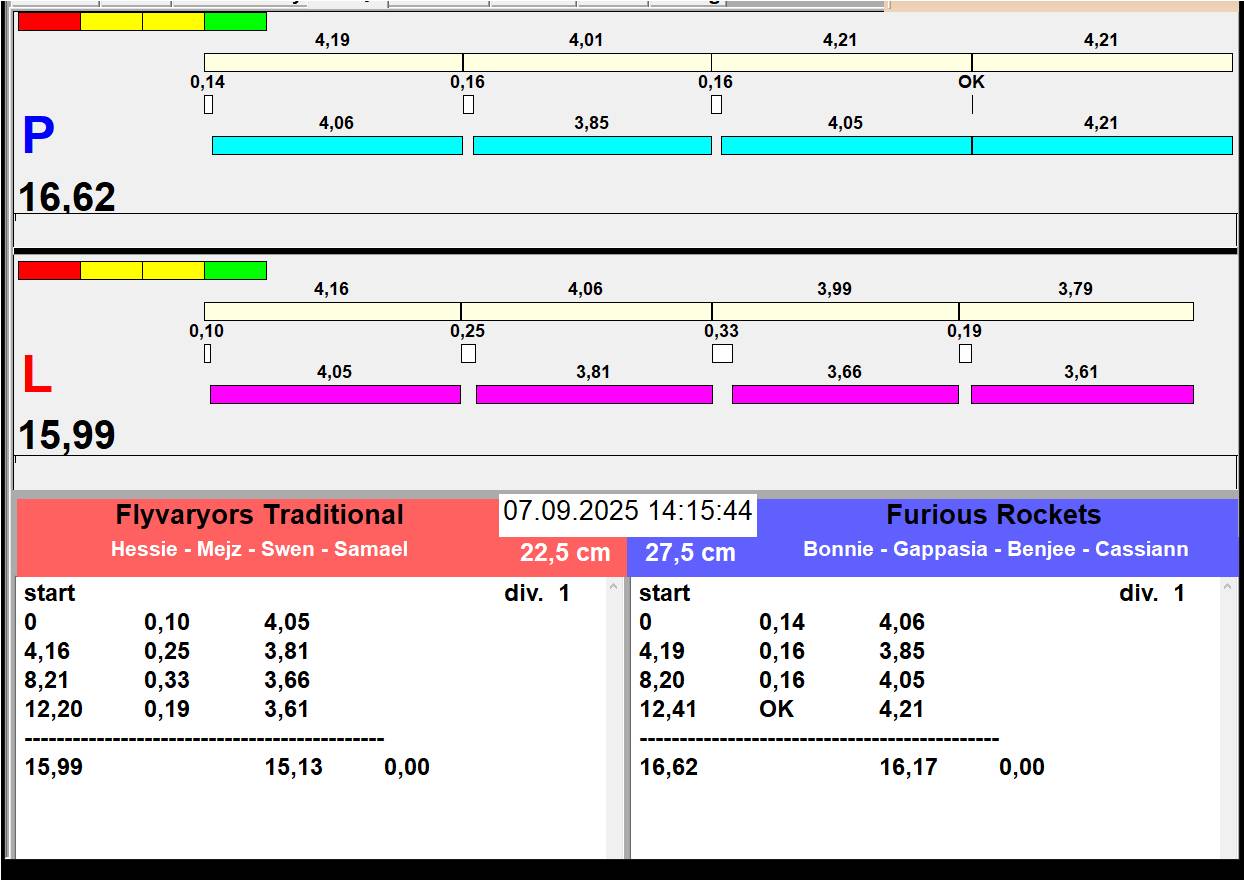1244x880 pixels.
Task: Click 0,14 in Furious Rockets results list
Action: tap(782, 622)
